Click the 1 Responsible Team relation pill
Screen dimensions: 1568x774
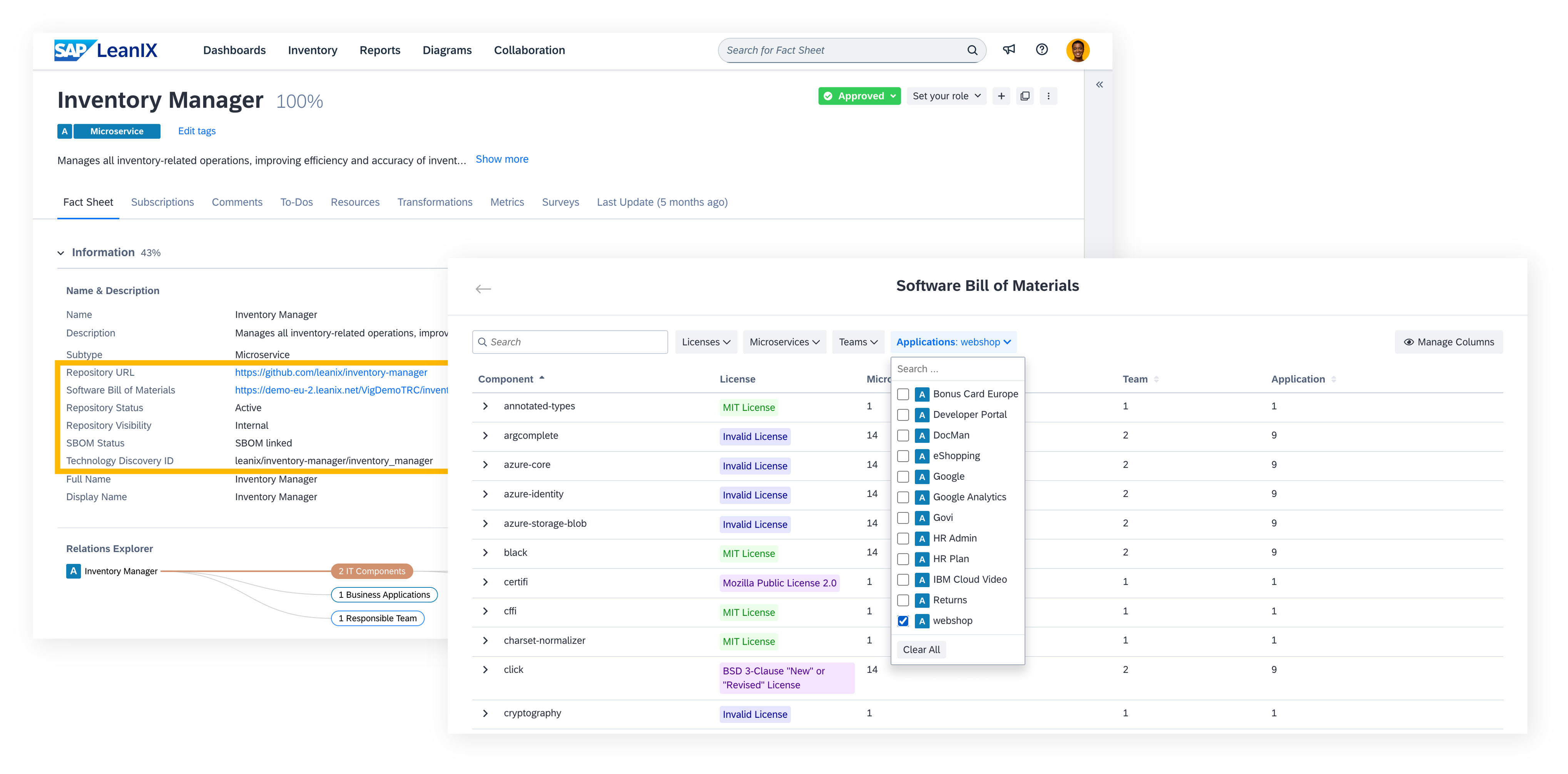coord(378,619)
